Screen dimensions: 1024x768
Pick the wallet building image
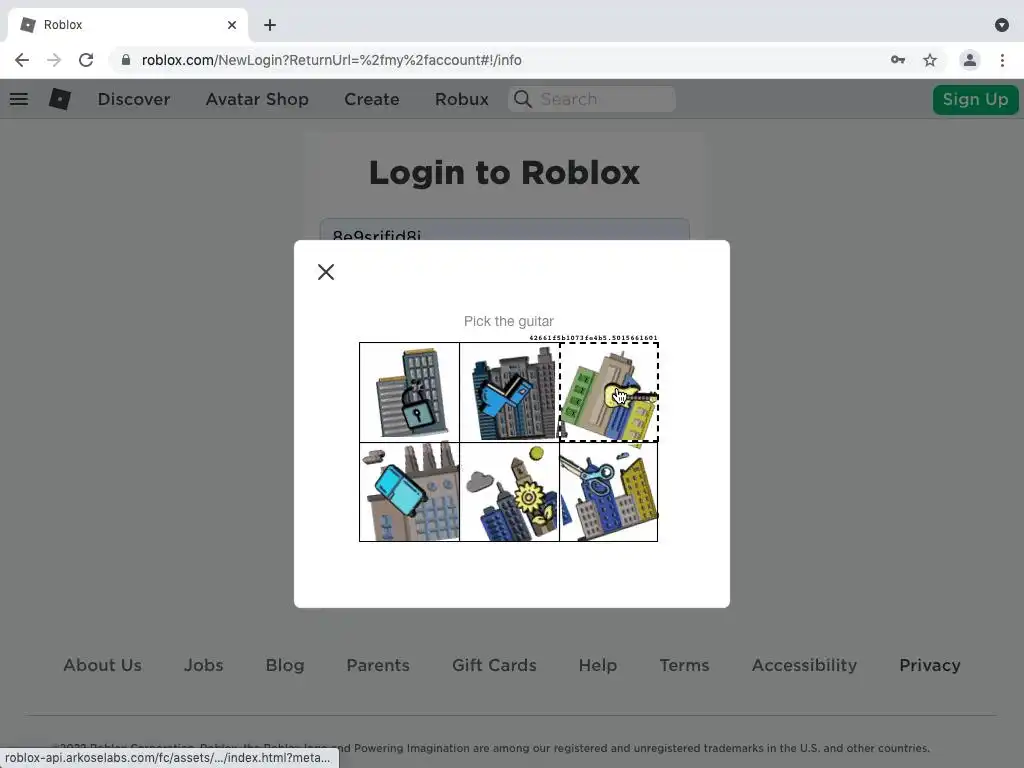tap(509, 392)
